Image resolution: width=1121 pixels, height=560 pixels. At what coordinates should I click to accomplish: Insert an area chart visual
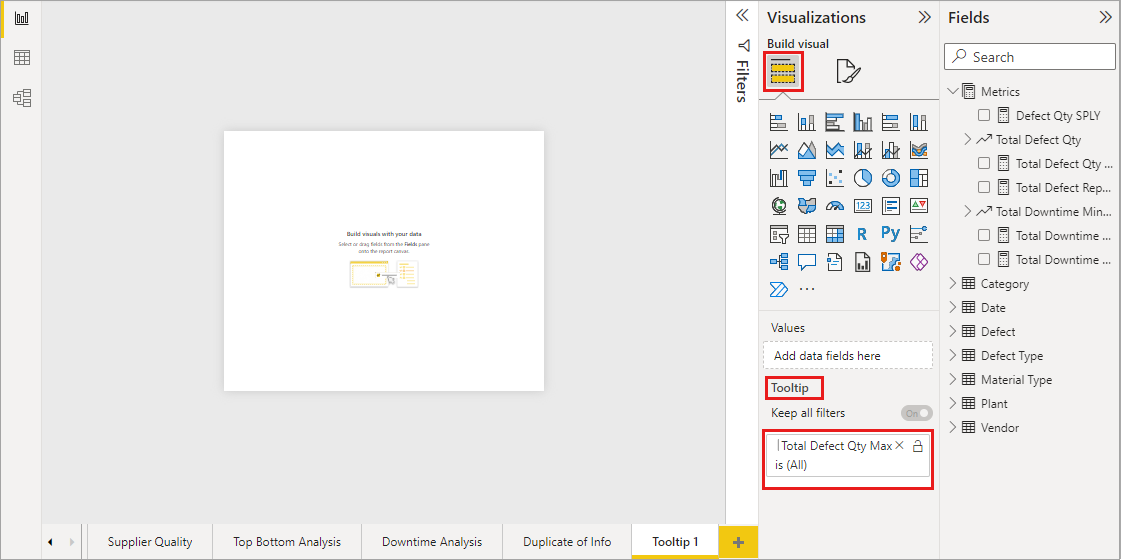pos(806,150)
